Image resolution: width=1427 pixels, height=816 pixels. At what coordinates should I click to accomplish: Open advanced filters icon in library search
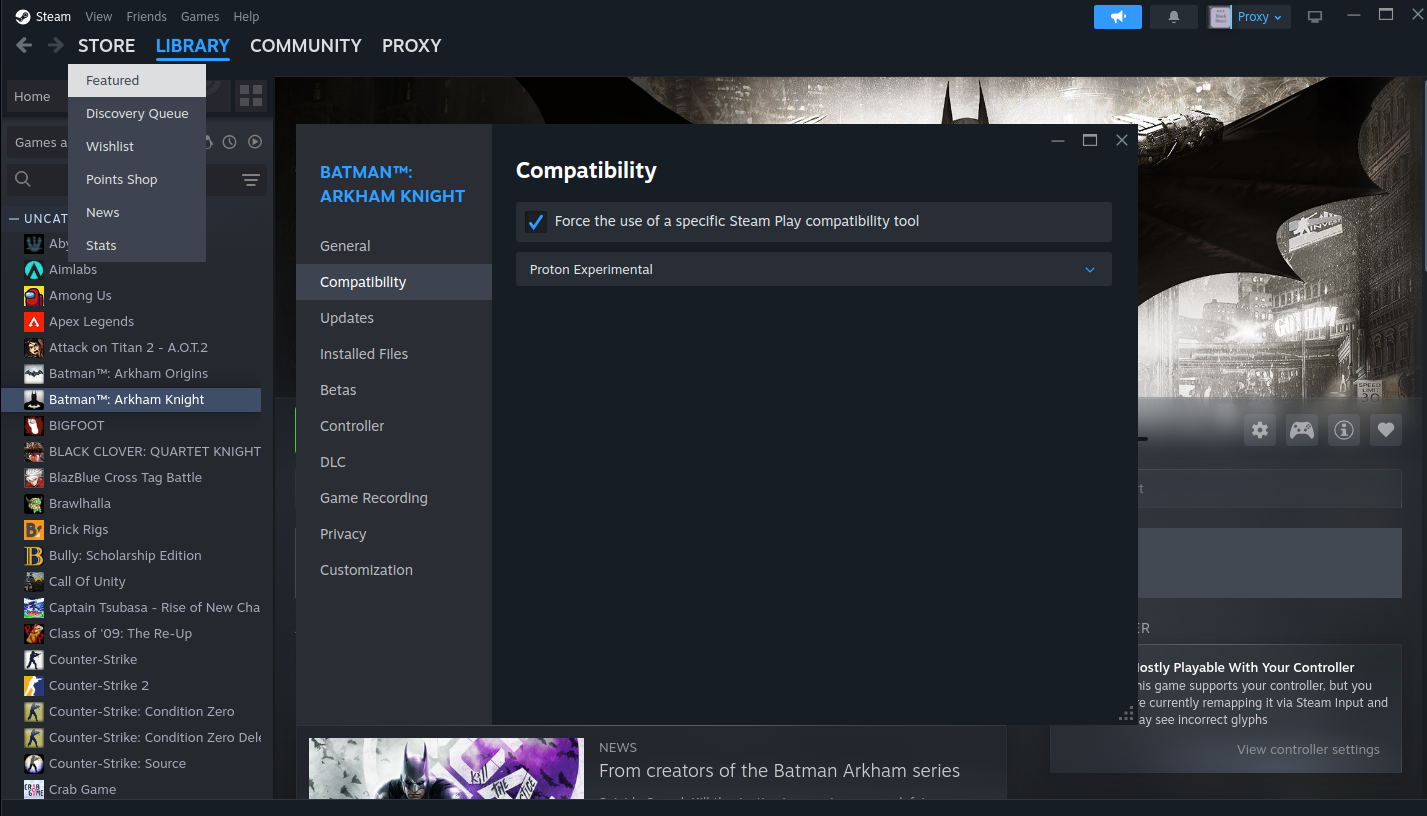pos(251,180)
